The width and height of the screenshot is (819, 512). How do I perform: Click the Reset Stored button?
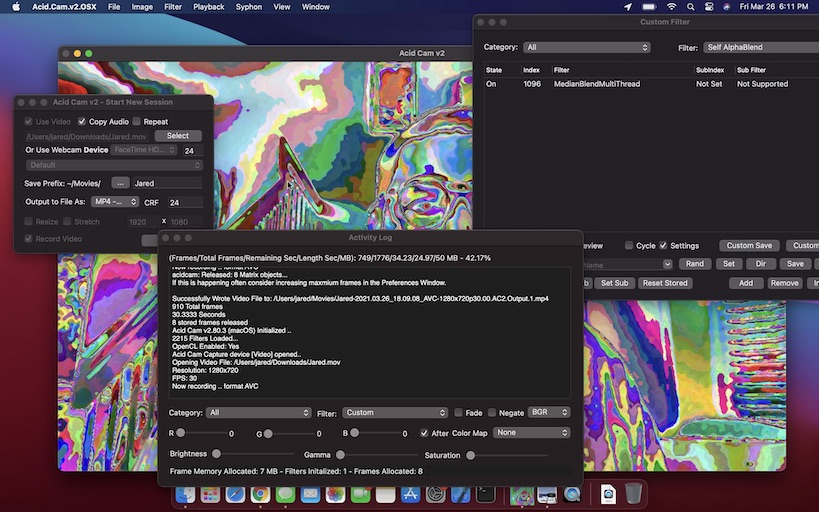point(665,283)
